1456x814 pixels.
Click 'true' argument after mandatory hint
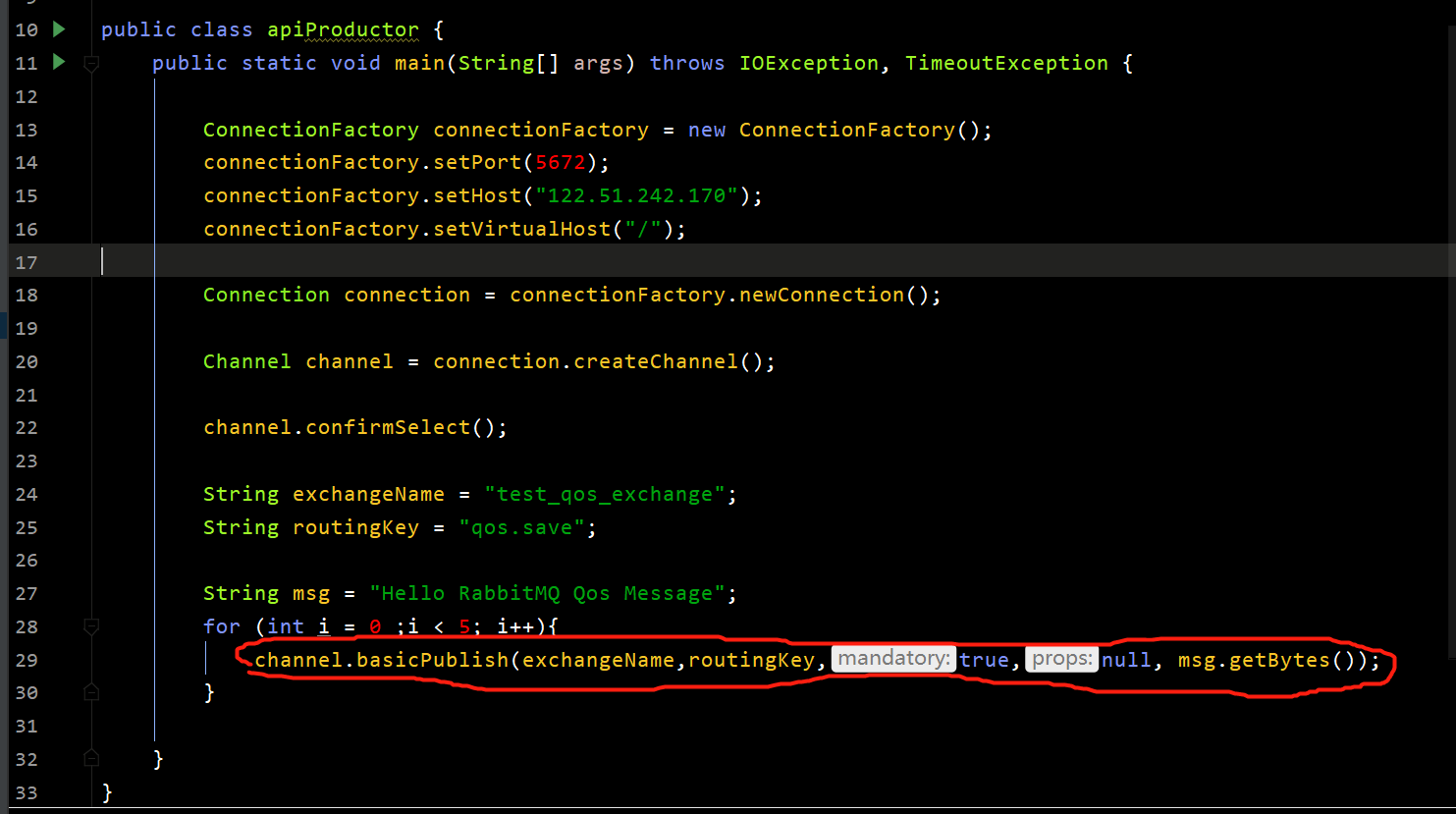pyautogui.click(x=985, y=660)
